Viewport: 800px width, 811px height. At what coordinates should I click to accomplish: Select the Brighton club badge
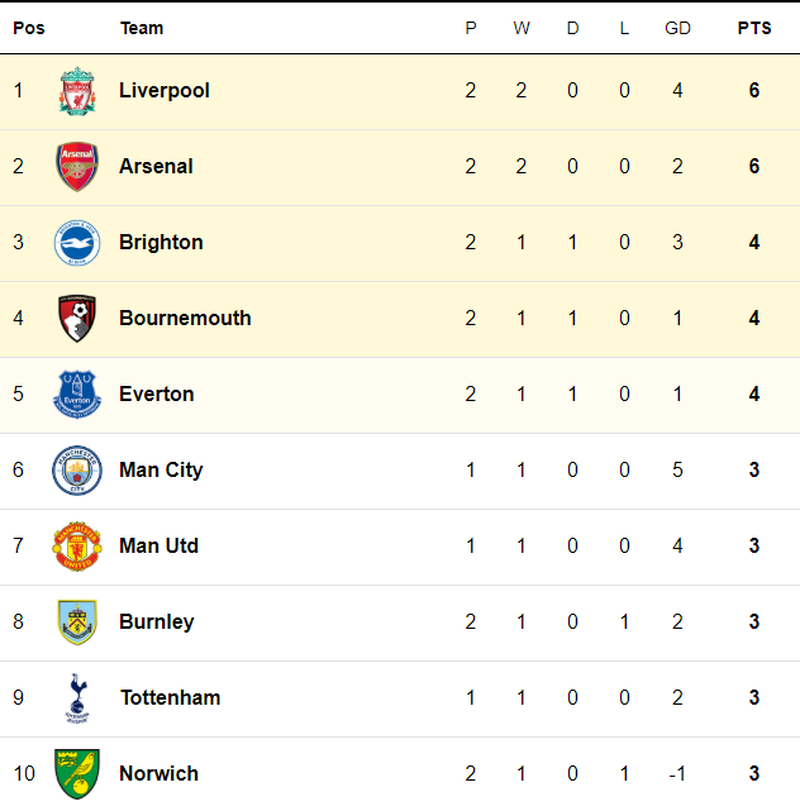[77, 243]
